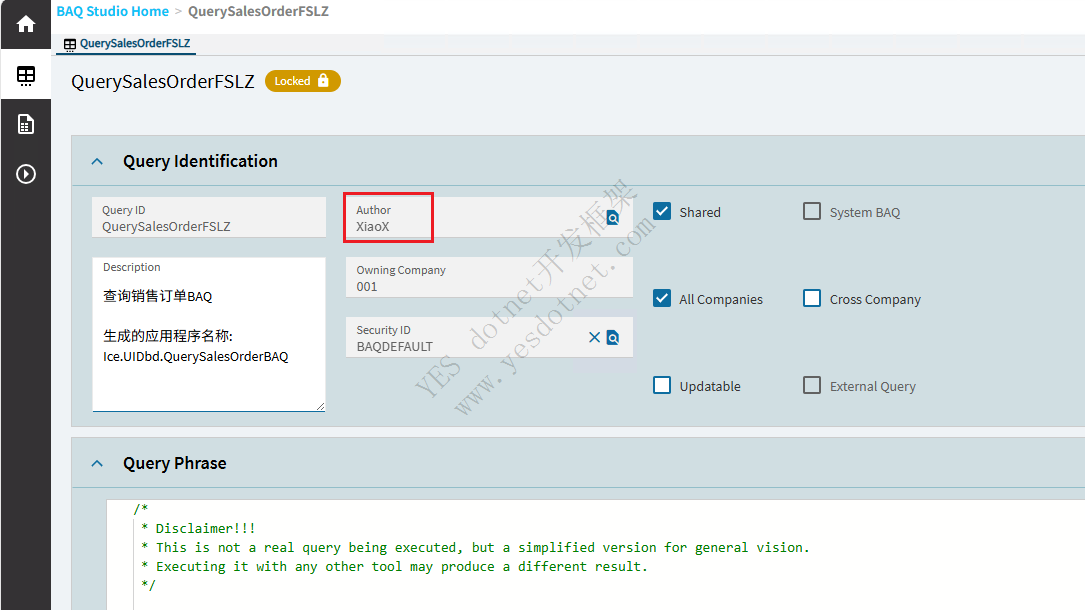Image resolution: width=1085 pixels, height=610 pixels.
Task: Select the QuerySalesOrderFSLZ tab
Action: [x=127, y=44]
